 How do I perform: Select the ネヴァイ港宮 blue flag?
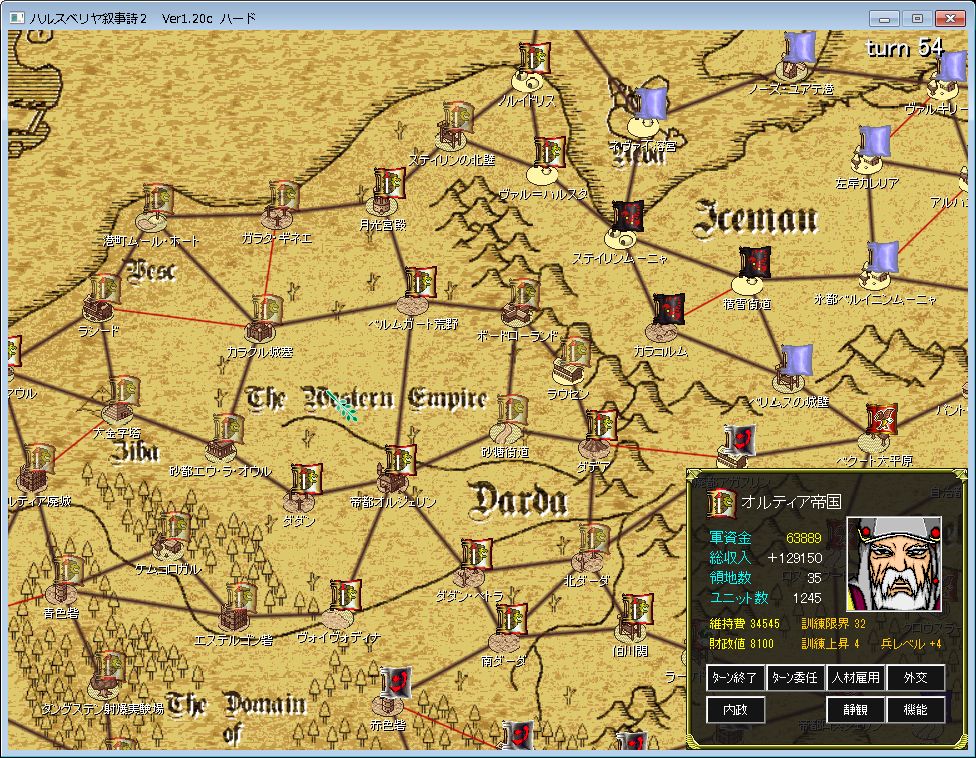pos(652,103)
